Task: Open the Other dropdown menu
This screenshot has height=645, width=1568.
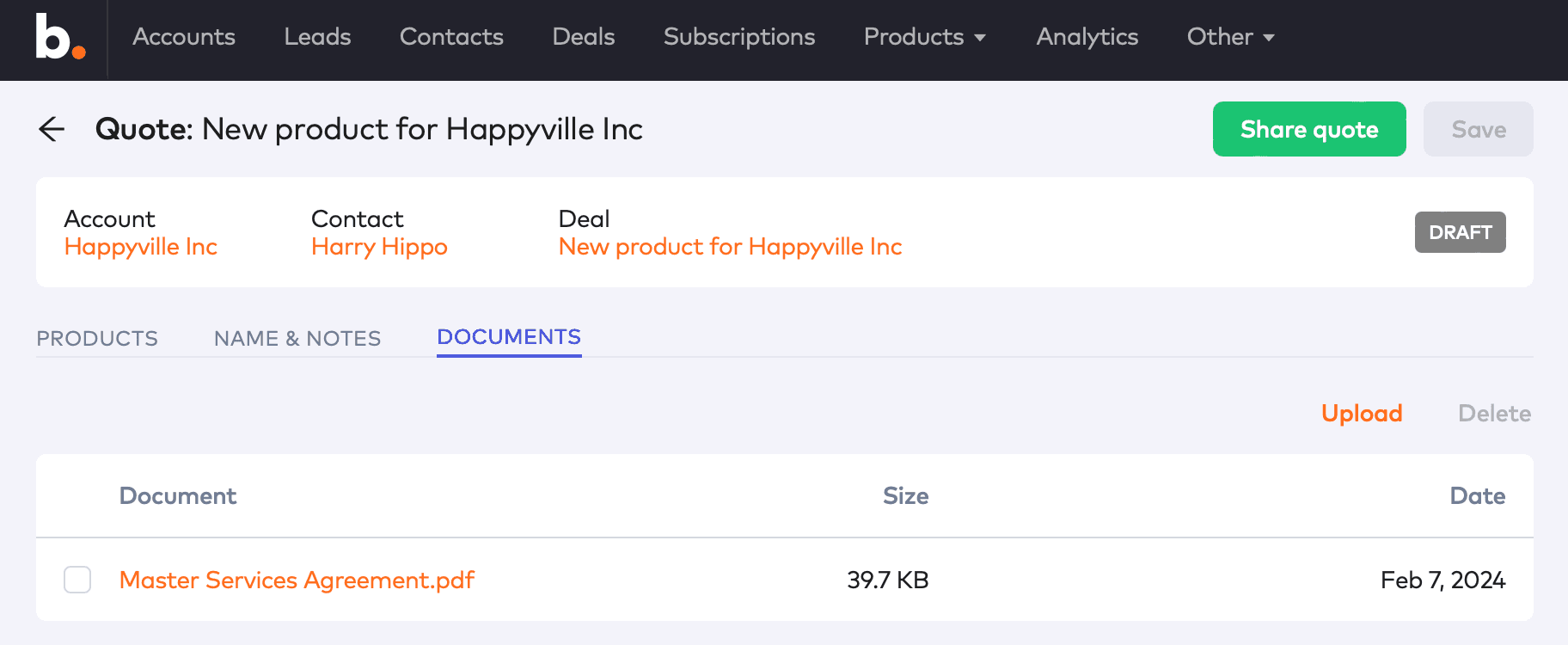Action: [1230, 37]
